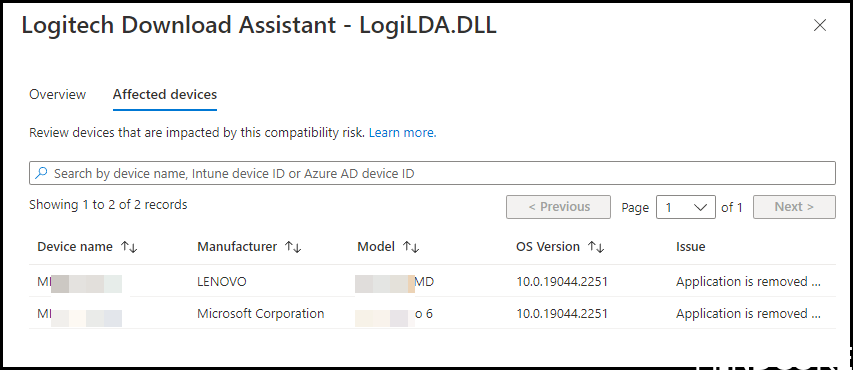Screen dimensions: 853x370
Task: Click the model cell ending in MD
Action: pyautogui.click(x=394, y=282)
